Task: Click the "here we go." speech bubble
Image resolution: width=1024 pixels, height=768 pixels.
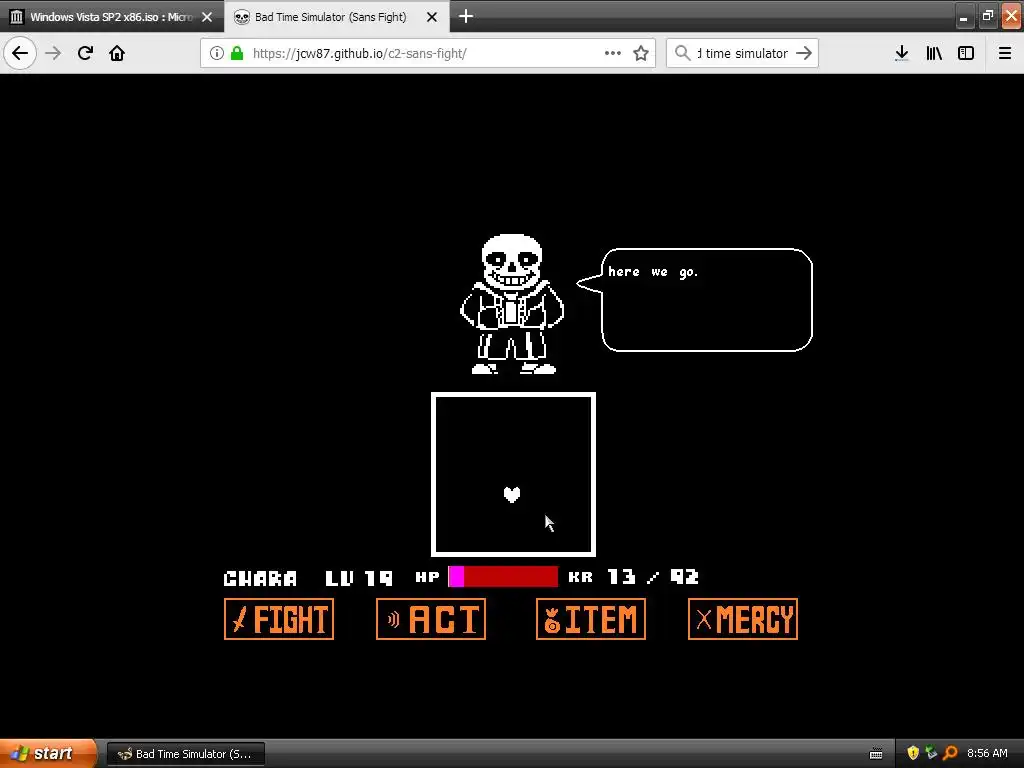Action: click(x=695, y=300)
